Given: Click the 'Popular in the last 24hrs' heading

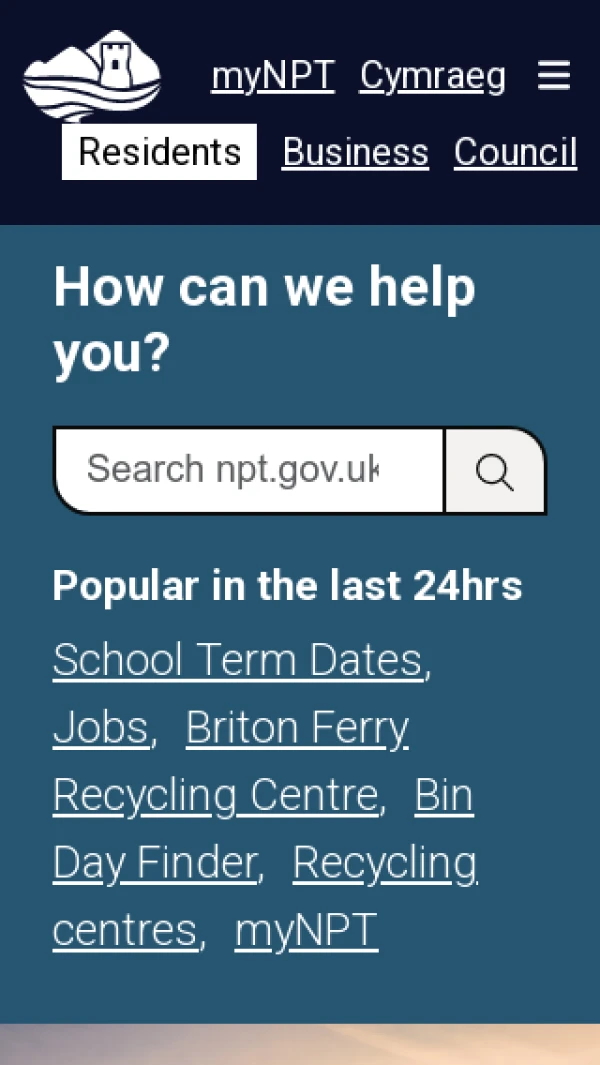Looking at the screenshot, I should pos(287,585).
